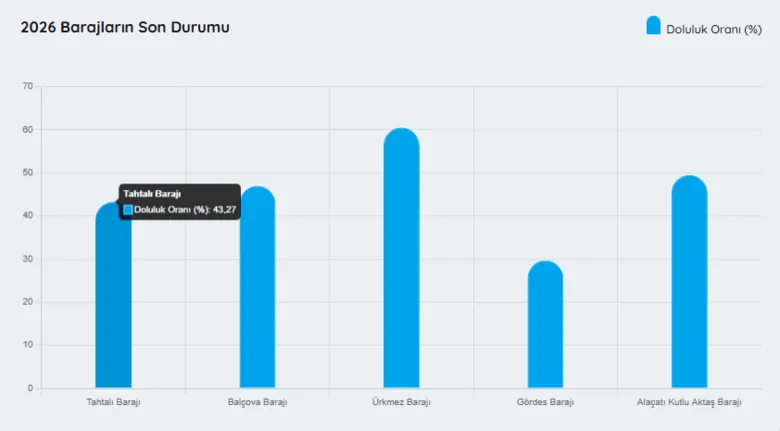Screen dimensions: 780x431
Task: Click the Ürkmez Barajı axis label
Action: (401, 402)
